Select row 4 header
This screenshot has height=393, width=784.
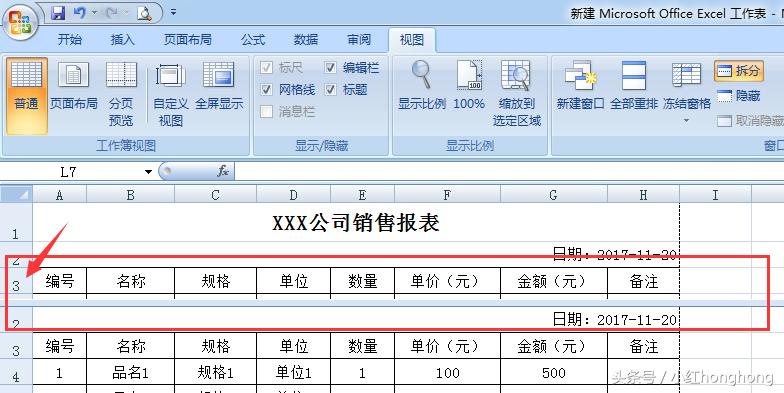[16, 372]
